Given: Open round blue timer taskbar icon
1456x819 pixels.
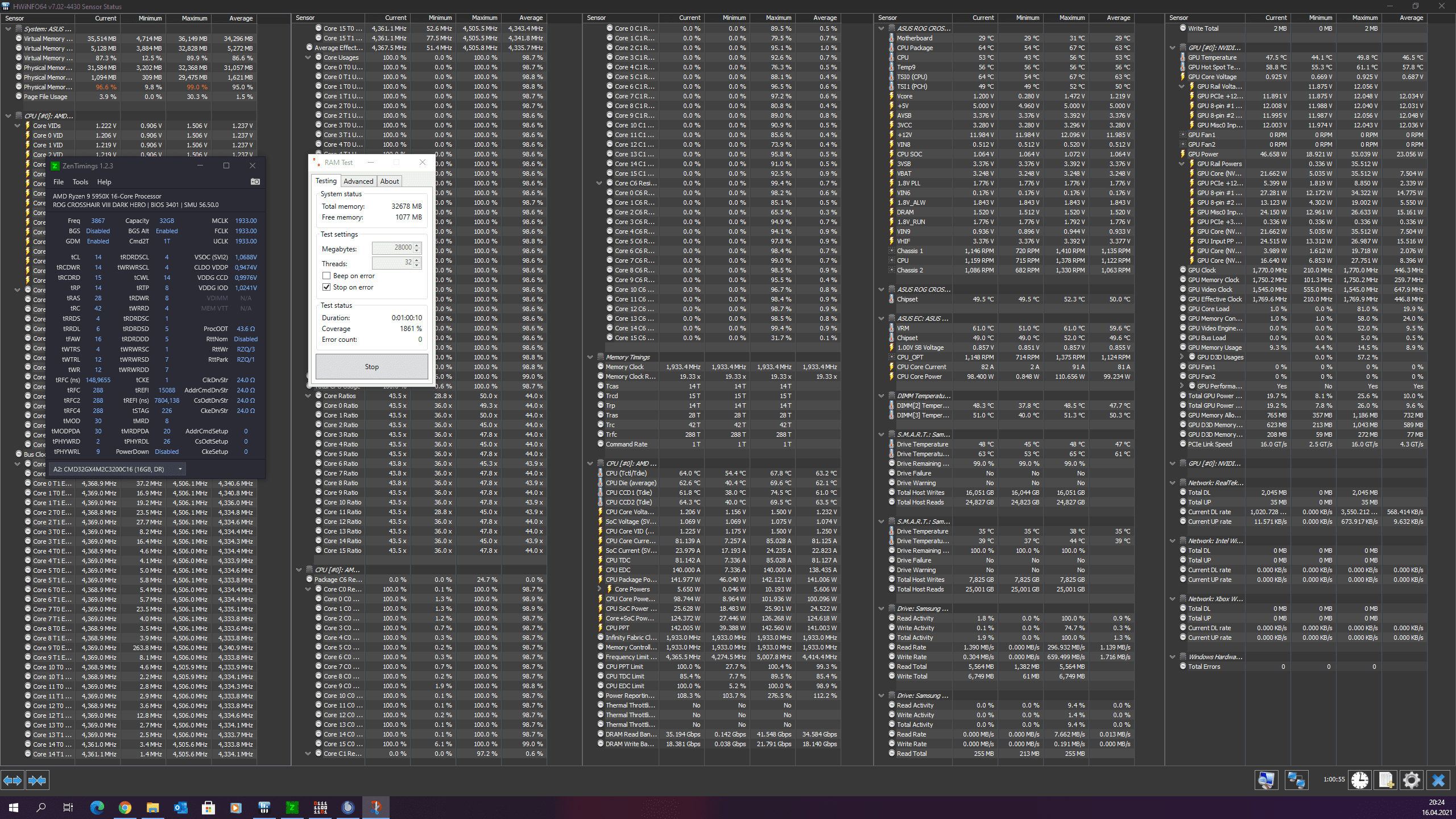Looking at the screenshot, I should (x=348, y=807).
